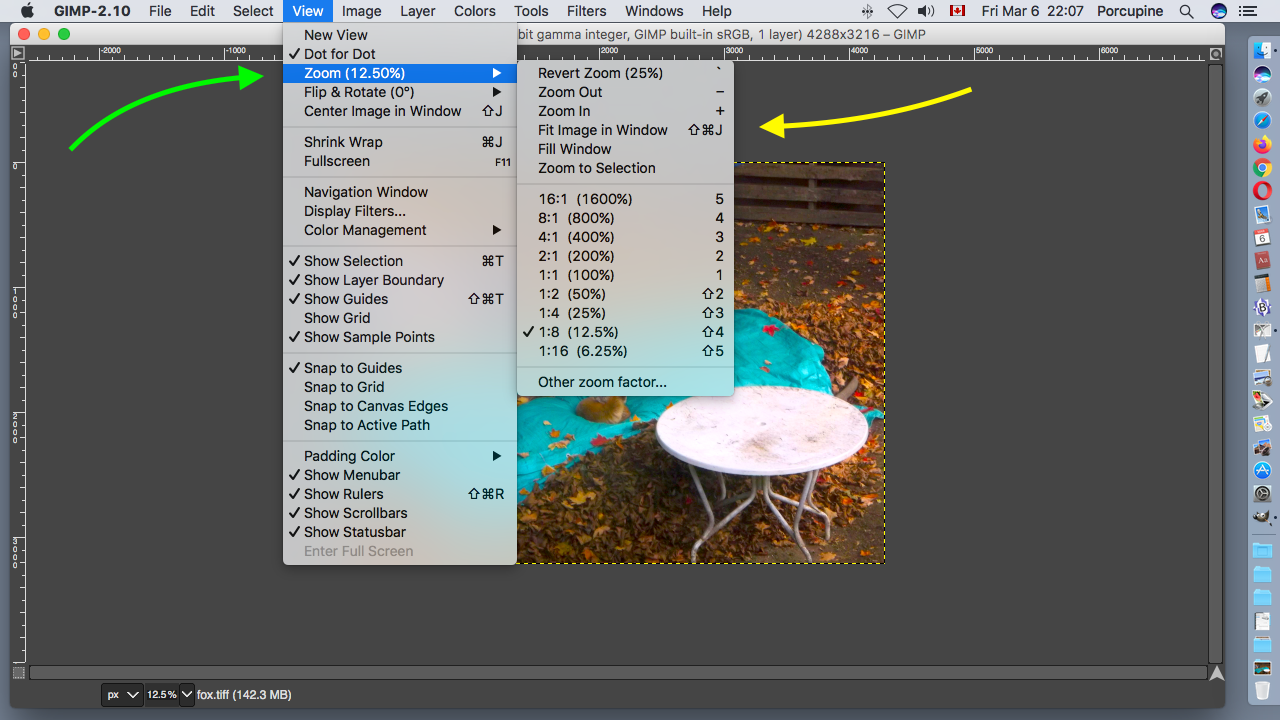Enable Show Grid in the View menu
Image resolution: width=1280 pixels, height=720 pixels.
(x=400, y=318)
